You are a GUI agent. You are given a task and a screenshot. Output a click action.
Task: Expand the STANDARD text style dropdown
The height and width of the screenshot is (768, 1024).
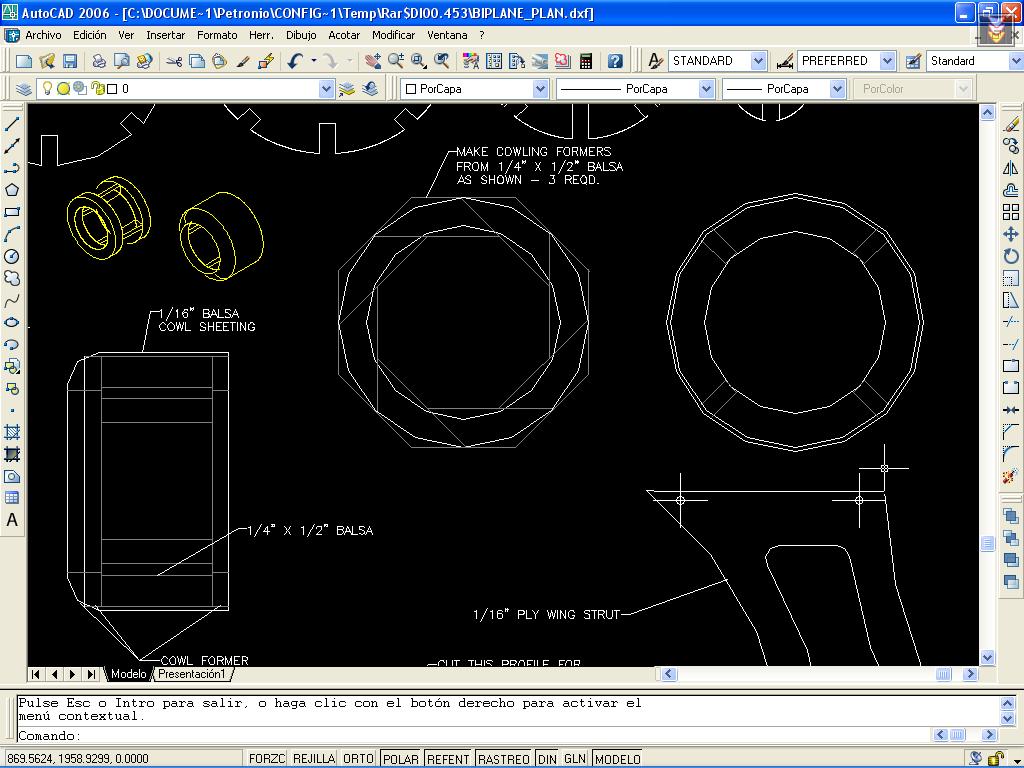coord(757,61)
